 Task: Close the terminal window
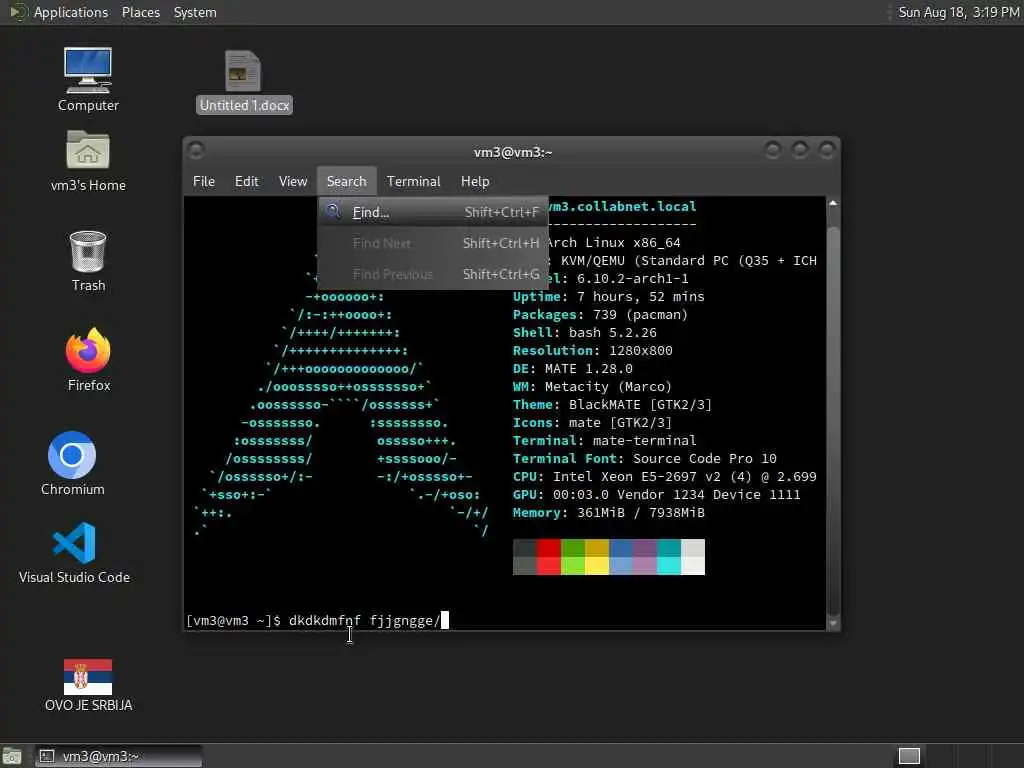pyautogui.click(x=827, y=151)
